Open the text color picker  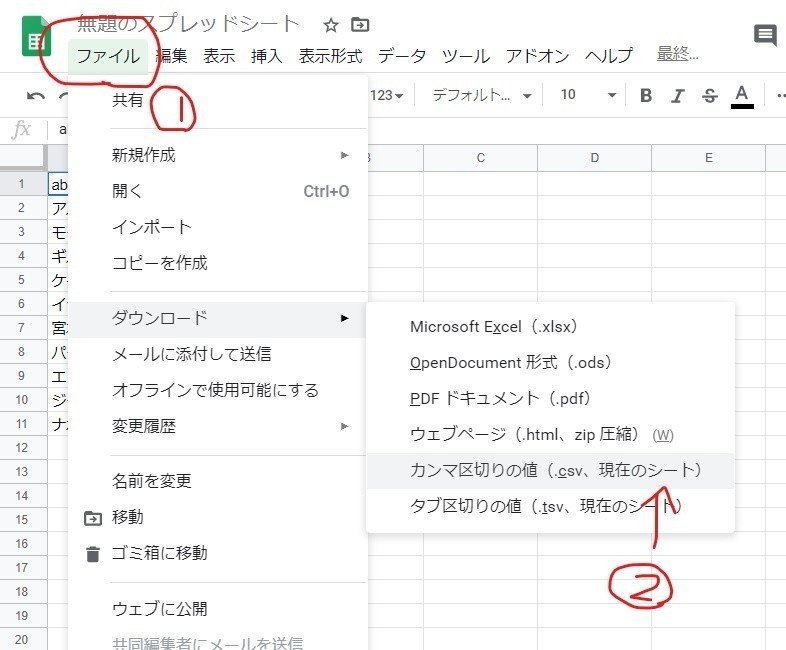[742, 96]
